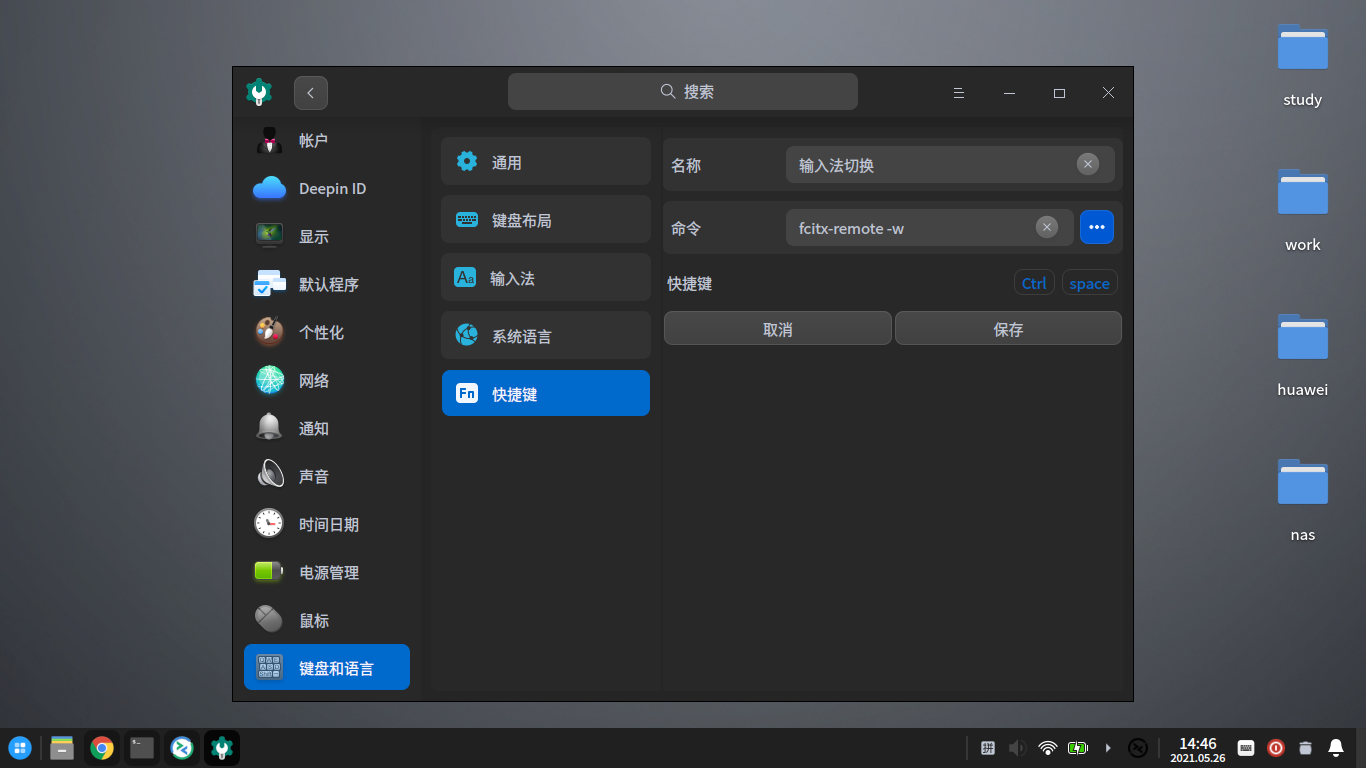This screenshot has width=1366, height=768.
Task: Click the control center logo in the title bar
Action: coord(259,92)
